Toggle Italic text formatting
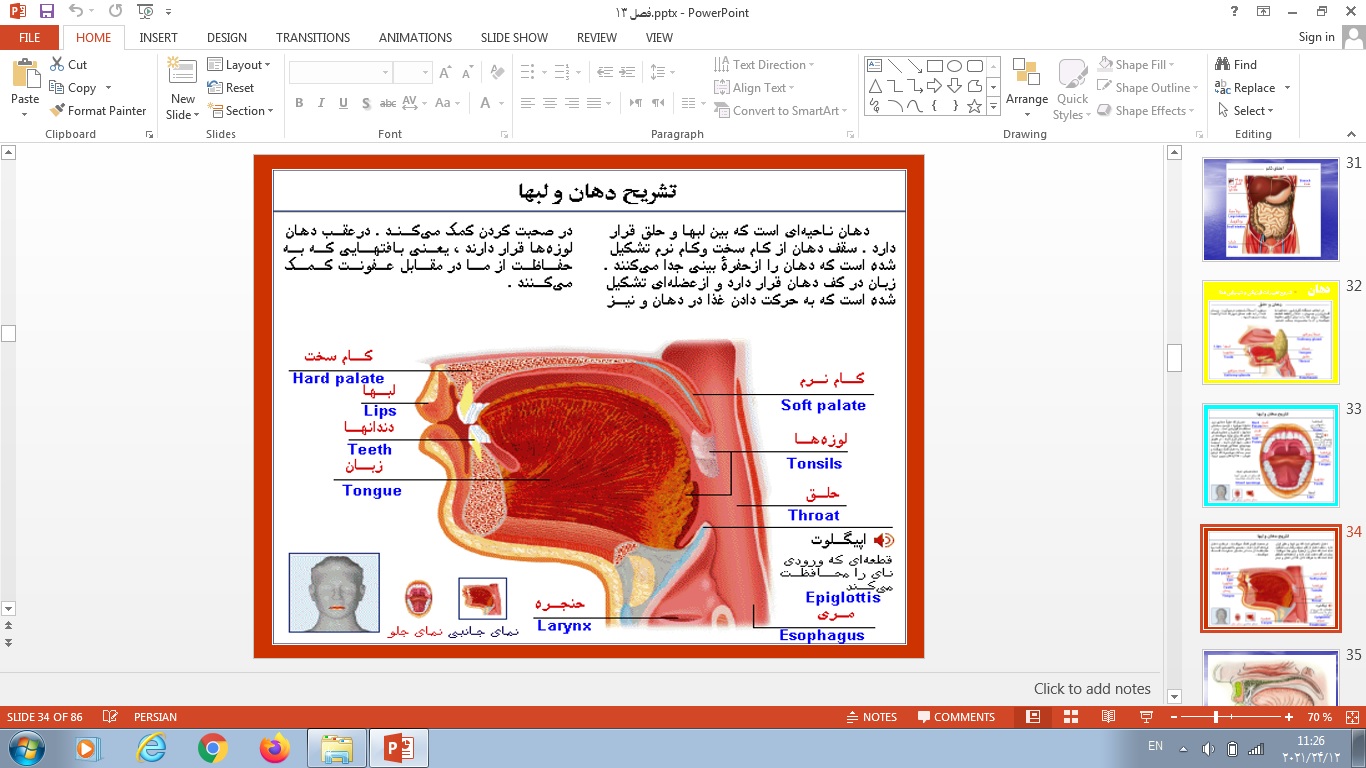This screenshot has width=1366, height=768. coord(321,103)
